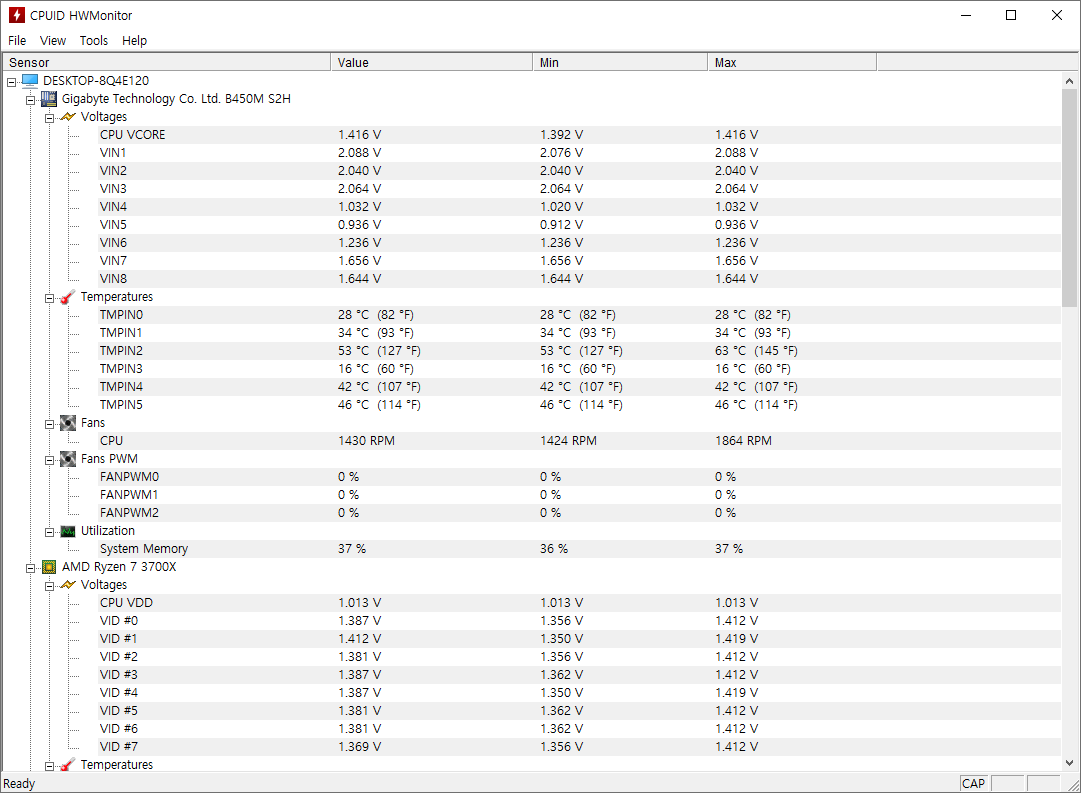Click the Ready status bar text
This screenshot has height=793, width=1081.
pyautogui.click(x=19, y=784)
